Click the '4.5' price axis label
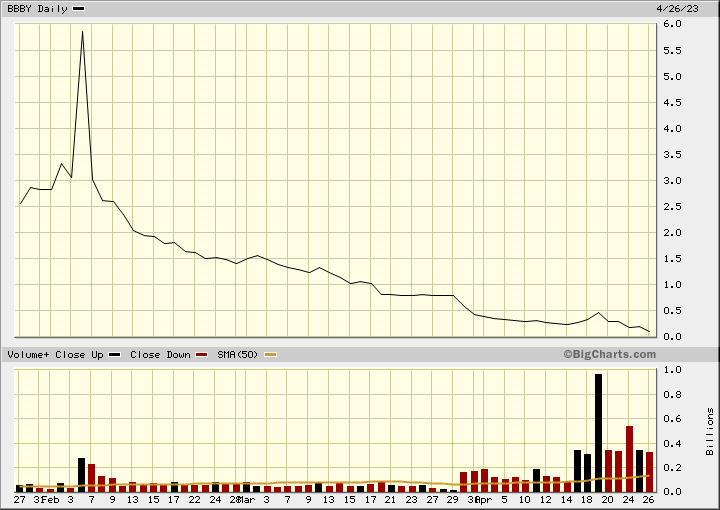Screen dimensions: 720x510 tap(672, 102)
